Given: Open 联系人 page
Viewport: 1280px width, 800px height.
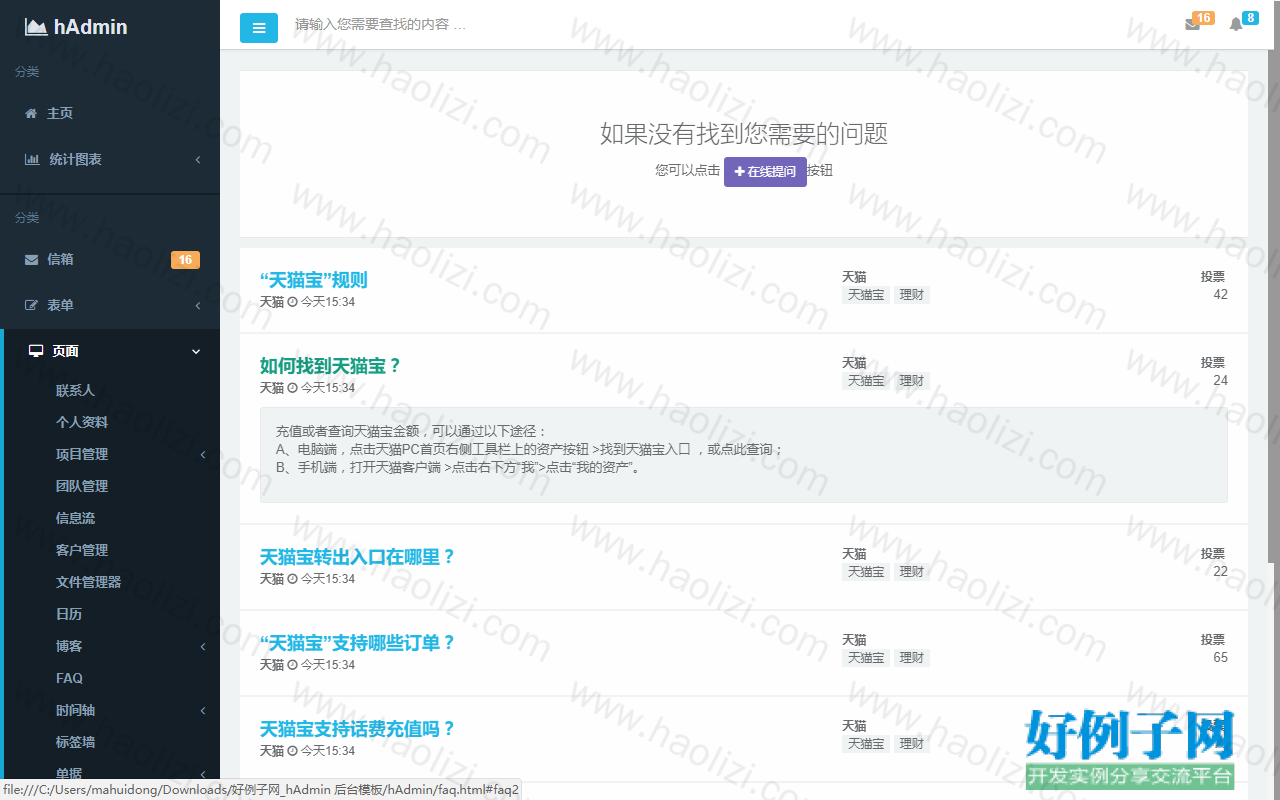Looking at the screenshot, I should click(75, 390).
